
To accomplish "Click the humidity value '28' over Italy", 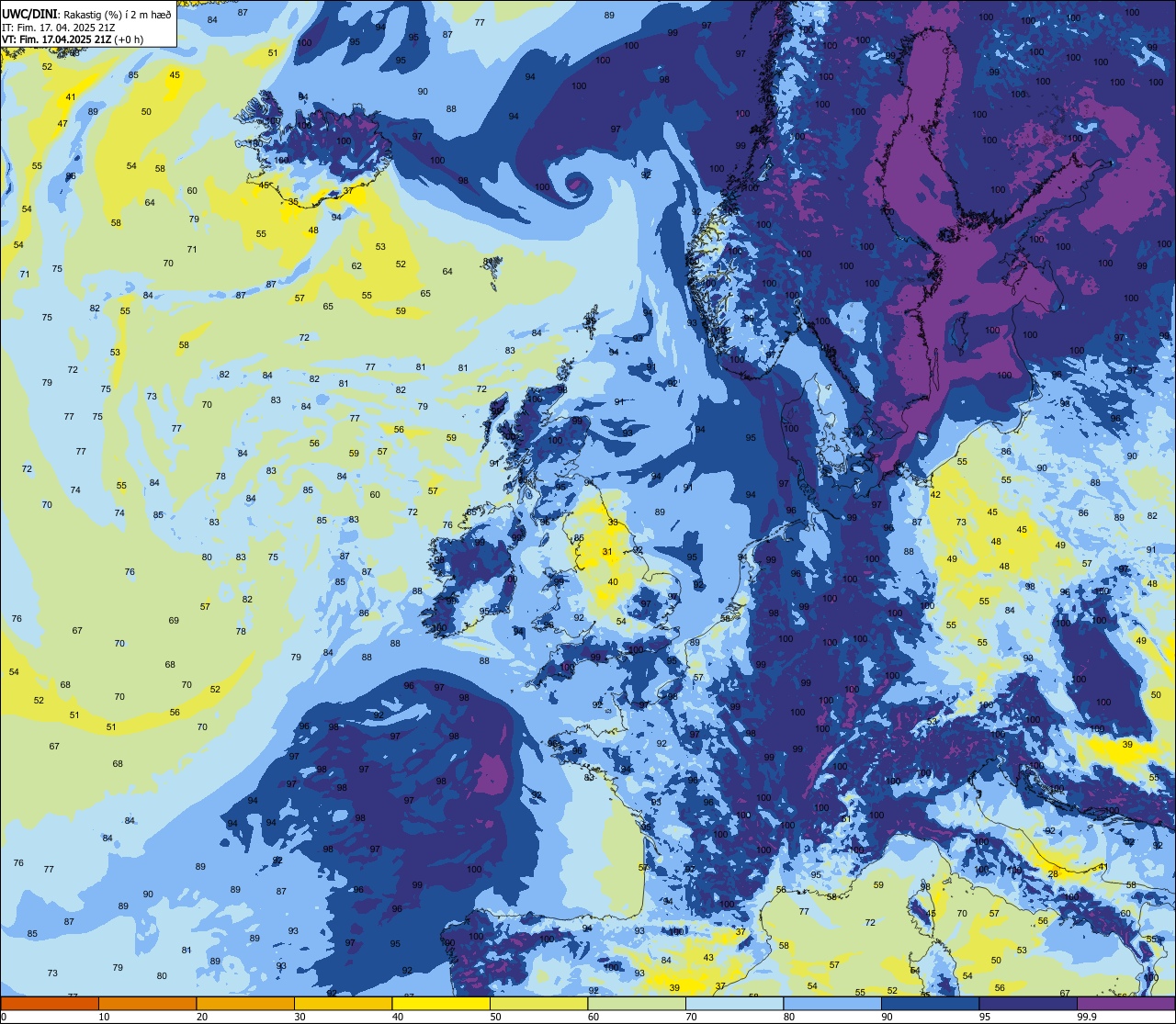I will [x=1052, y=873].
